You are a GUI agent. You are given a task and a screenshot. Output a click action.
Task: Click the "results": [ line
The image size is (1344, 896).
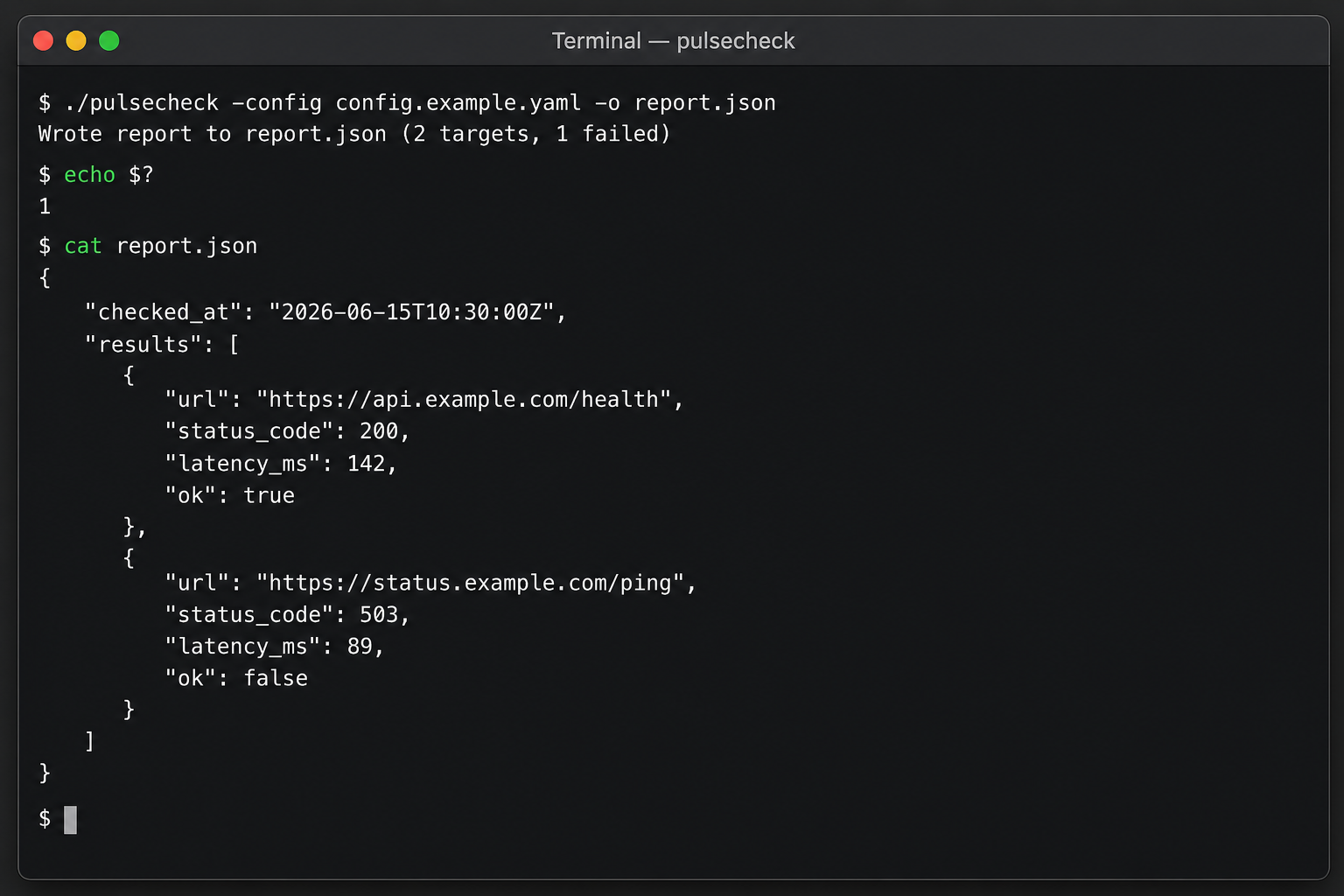pos(162,345)
